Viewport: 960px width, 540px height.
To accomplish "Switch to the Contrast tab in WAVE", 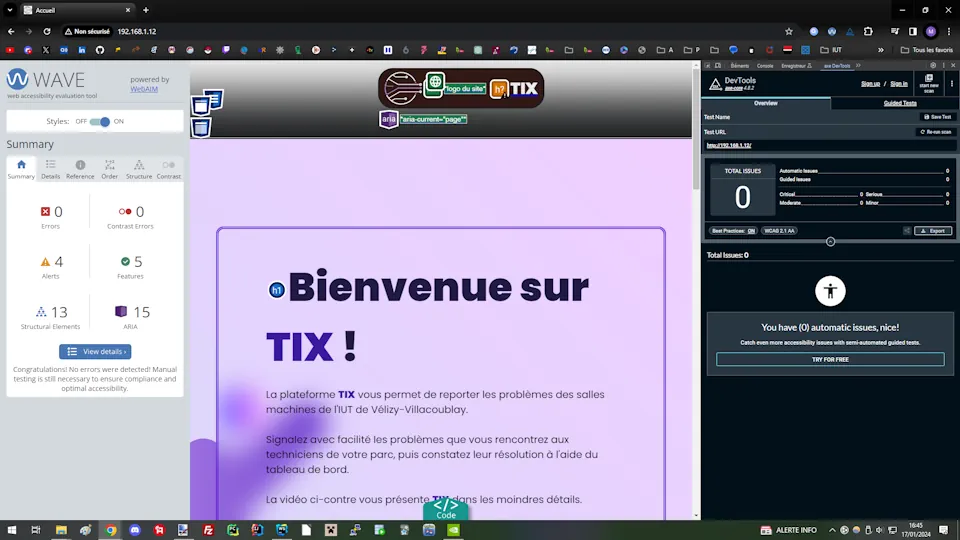I will (x=168, y=169).
